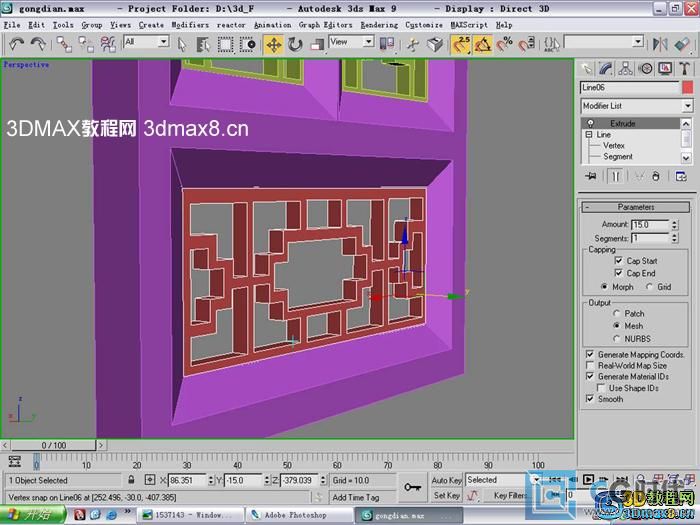The width and height of the screenshot is (700, 525).
Task: Toggle Generate Material IDs checkbox
Action: [590, 376]
